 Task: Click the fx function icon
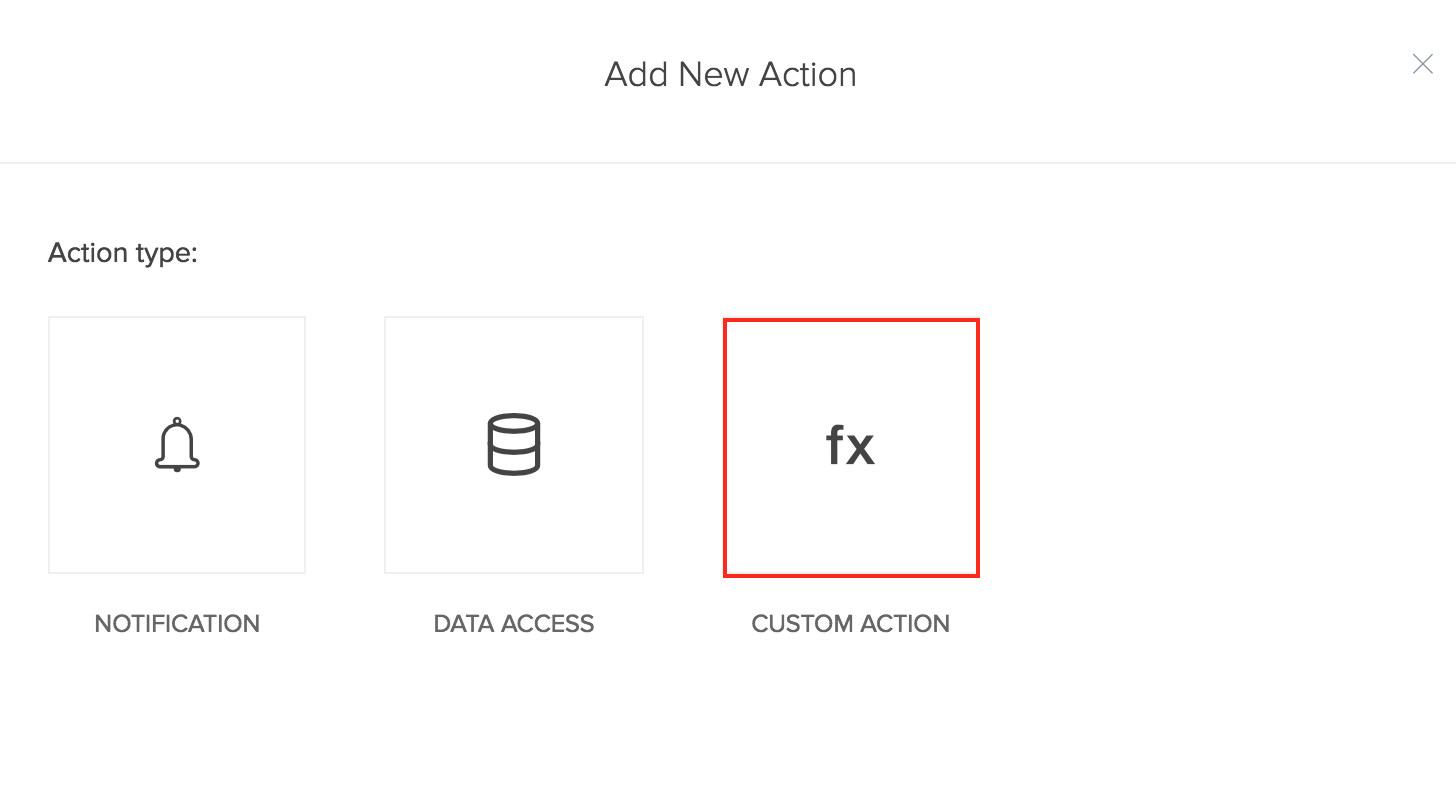[x=850, y=446]
